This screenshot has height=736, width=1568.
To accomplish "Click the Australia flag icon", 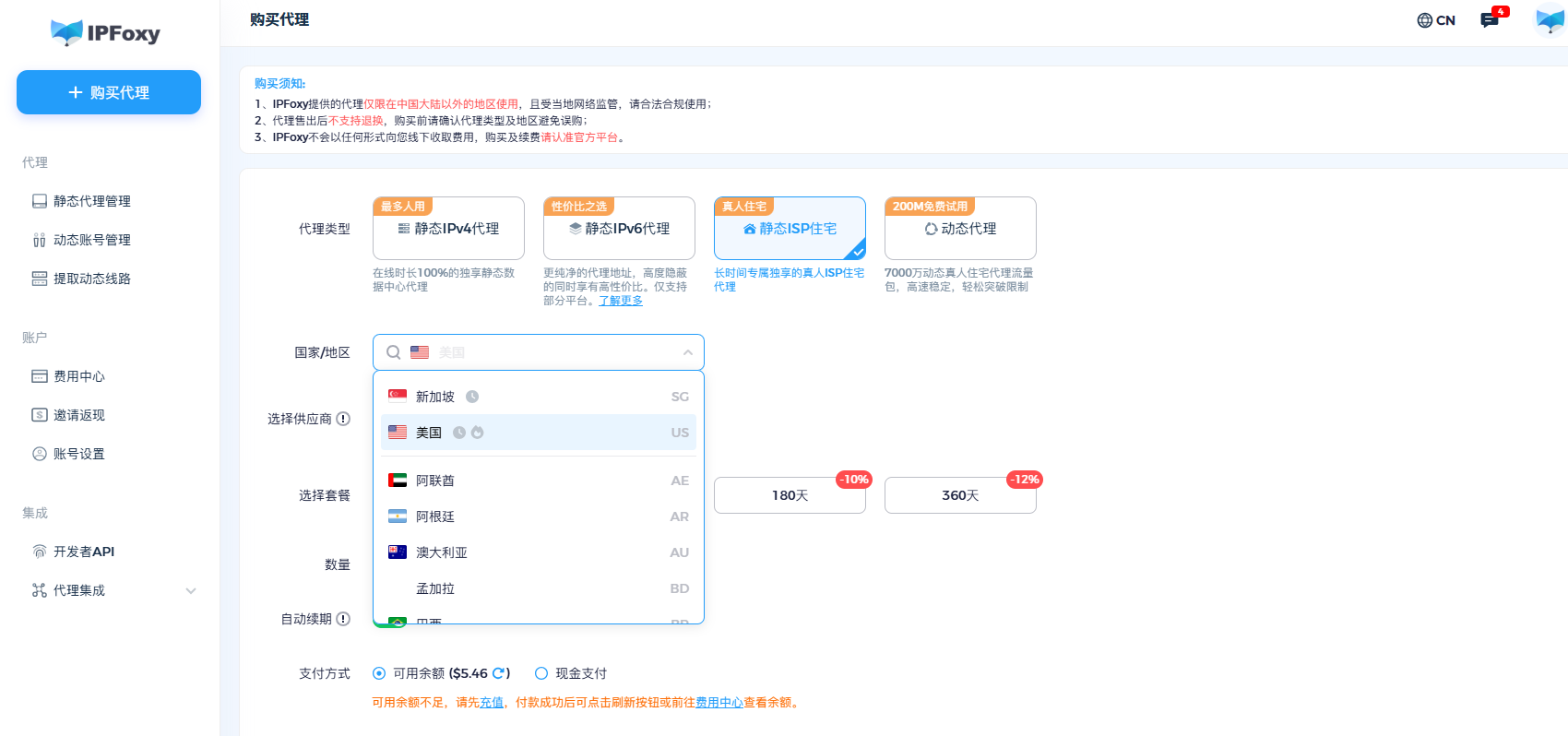I will (x=398, y=552).
